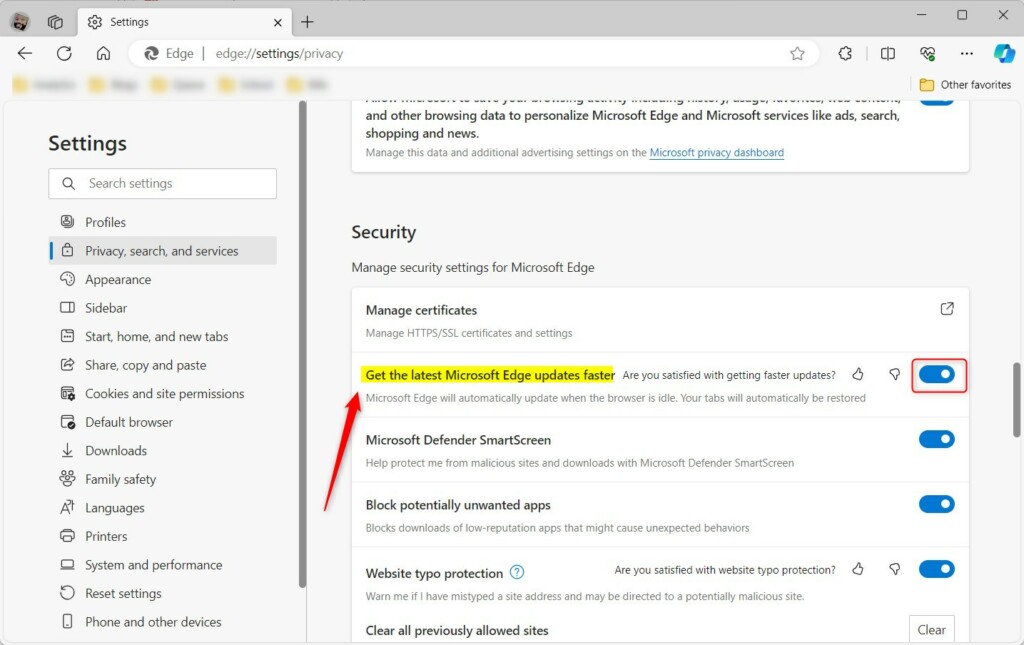1024x645 pixels.
Task: Close the Settings tab
Action: coord(278,22)
